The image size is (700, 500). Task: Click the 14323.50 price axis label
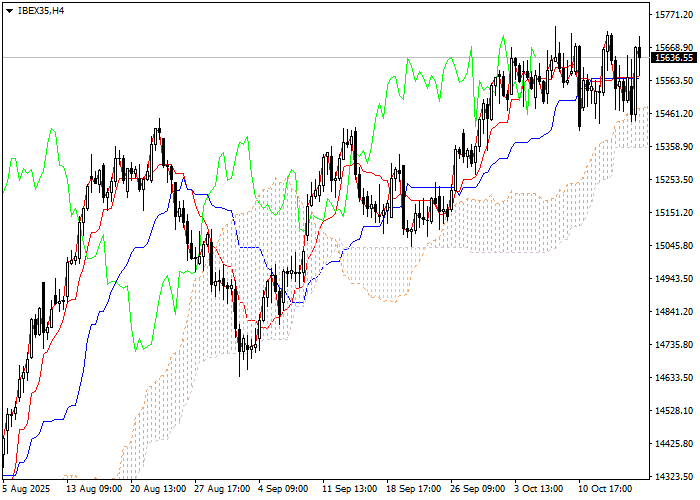pyautogui.click(x=673, y=477)
